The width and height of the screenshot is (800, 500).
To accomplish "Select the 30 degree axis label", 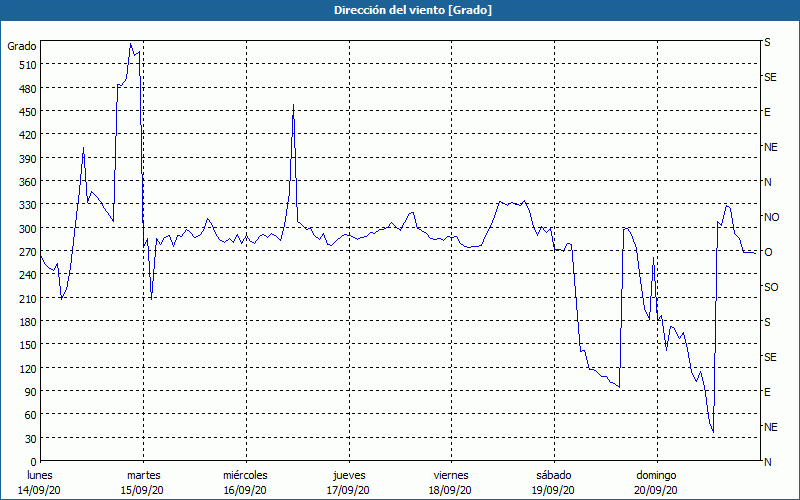I will click(x=31, y=439).
